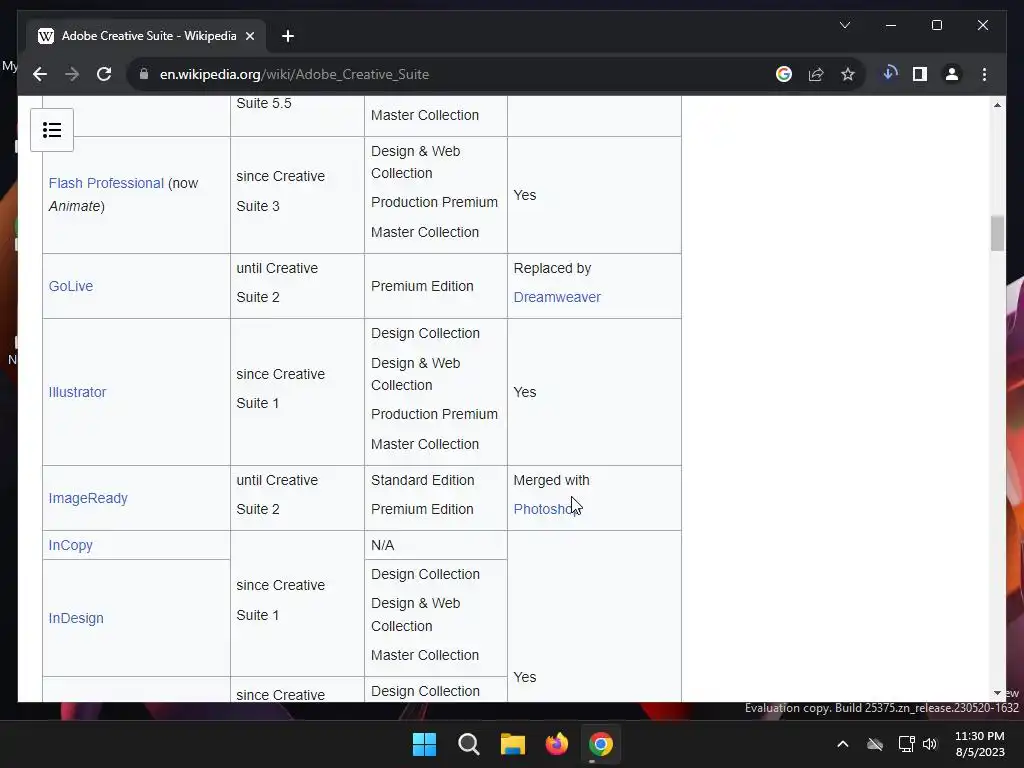Open the InCopy link
The image size is (1024, 768).
coord(71,545)
